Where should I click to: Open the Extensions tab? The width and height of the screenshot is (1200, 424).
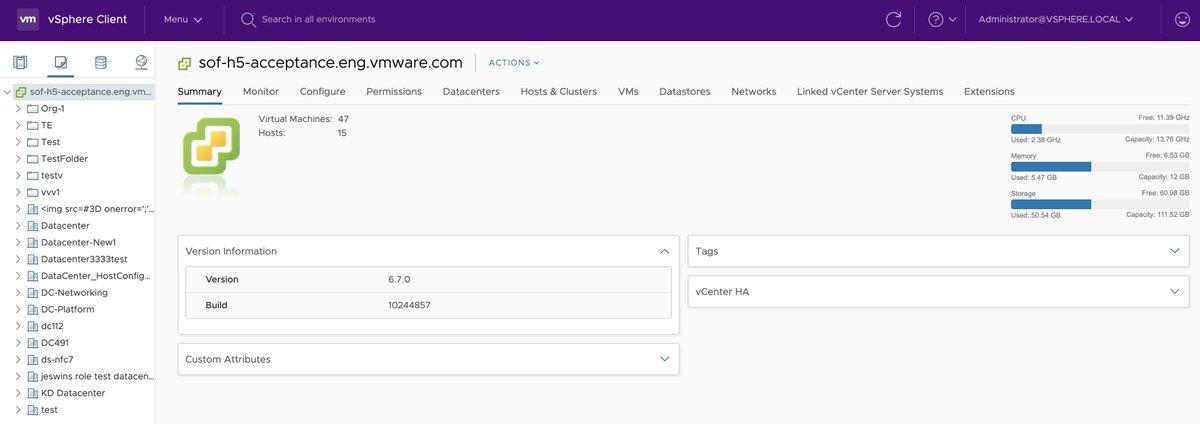click(x=989, y=91)
